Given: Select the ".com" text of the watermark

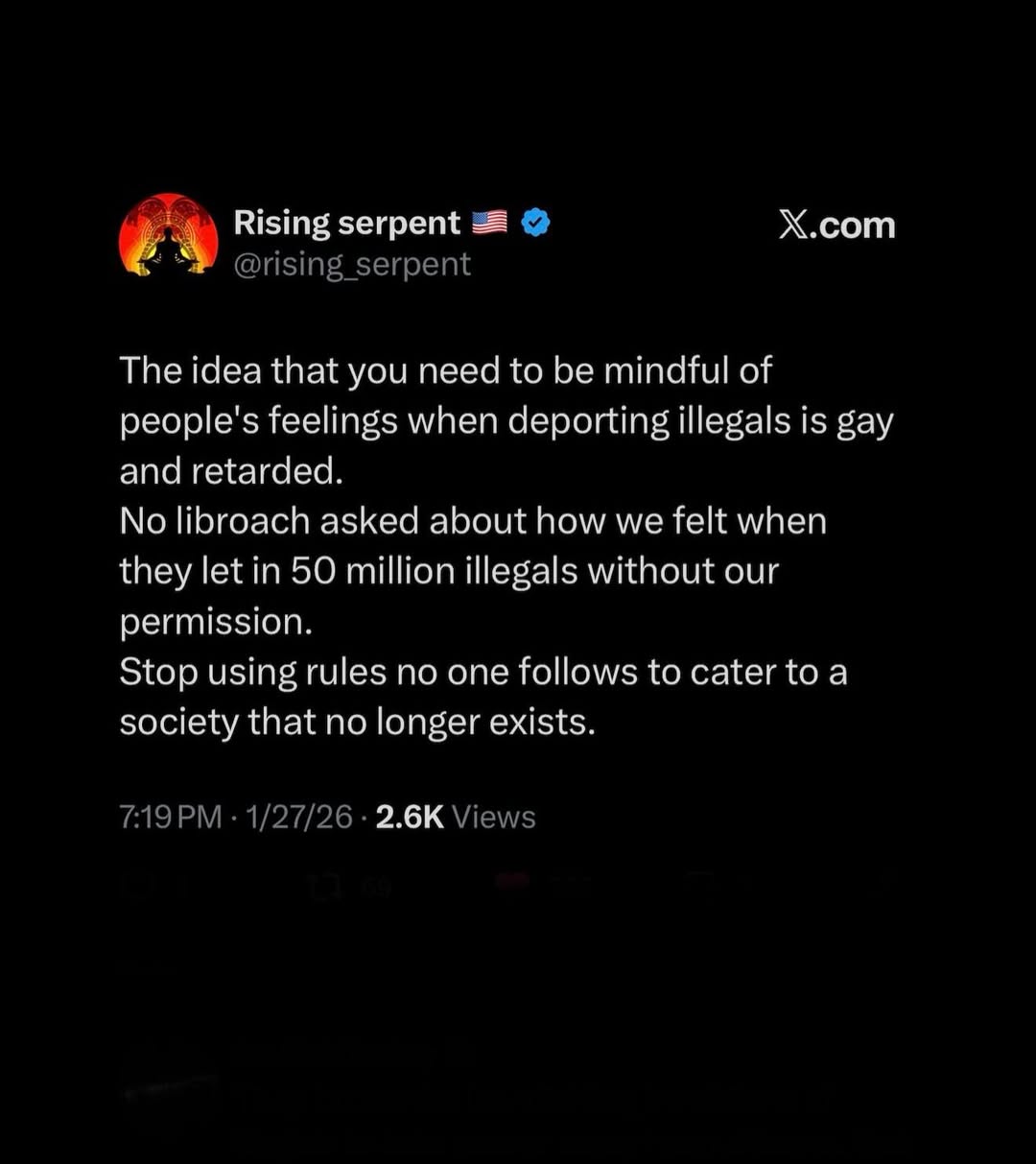Looking at the screenshot, I should 853,226.
